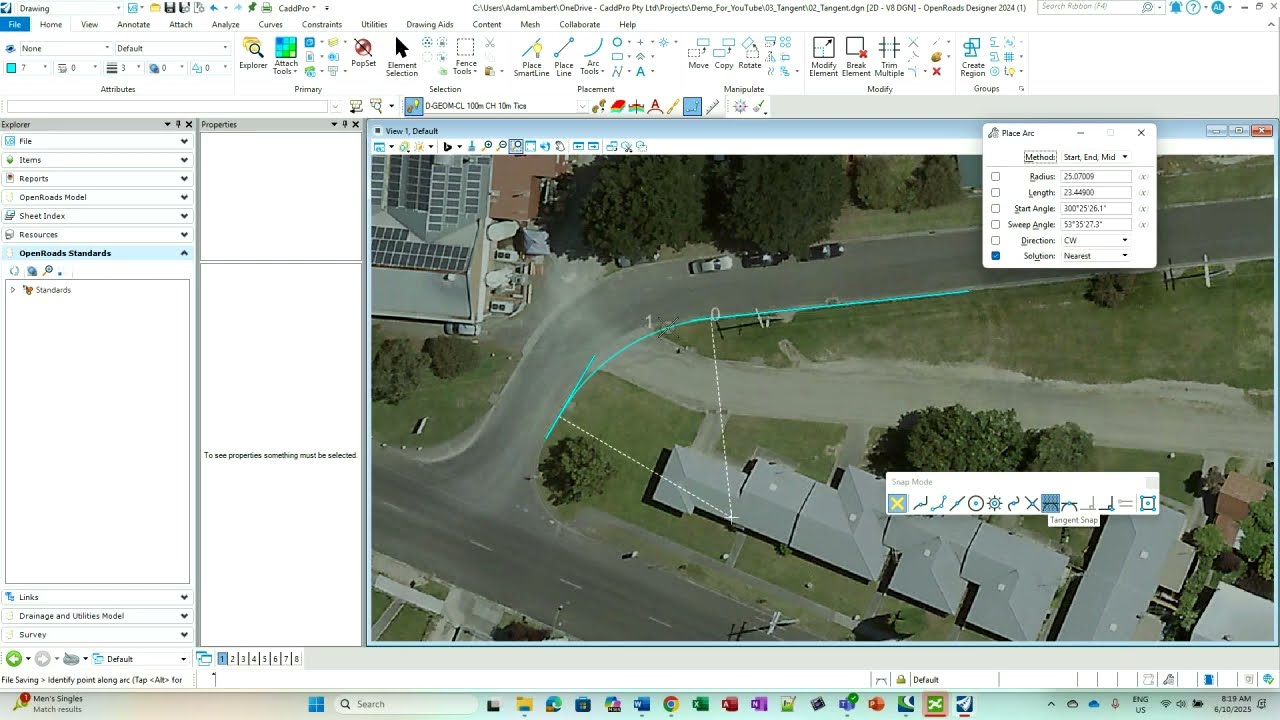Screen dimensions: 1280x720
Task: Click the Rotate tool in Manipulate
Action: 750,54
